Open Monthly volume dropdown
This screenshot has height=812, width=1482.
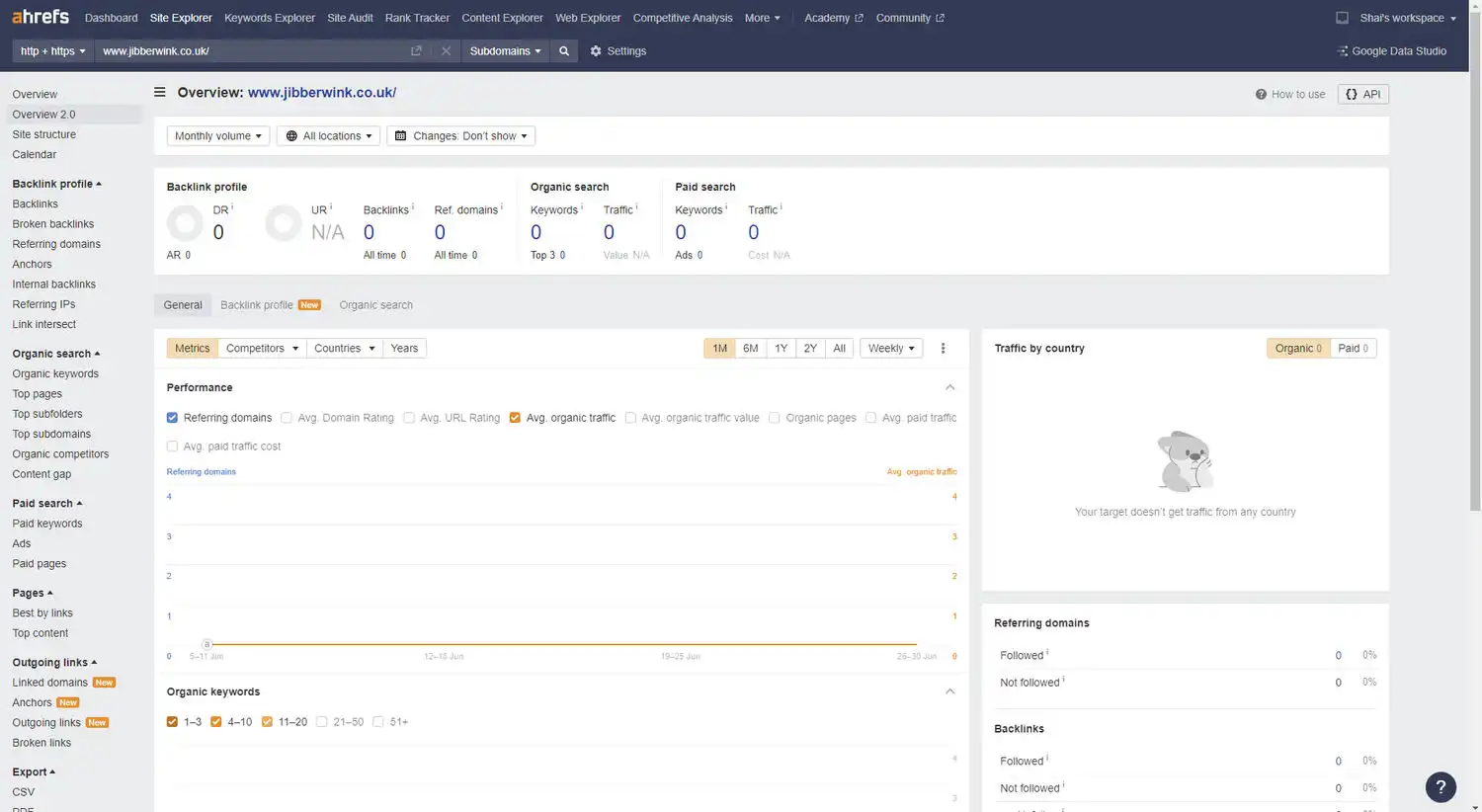click(218, 136)
